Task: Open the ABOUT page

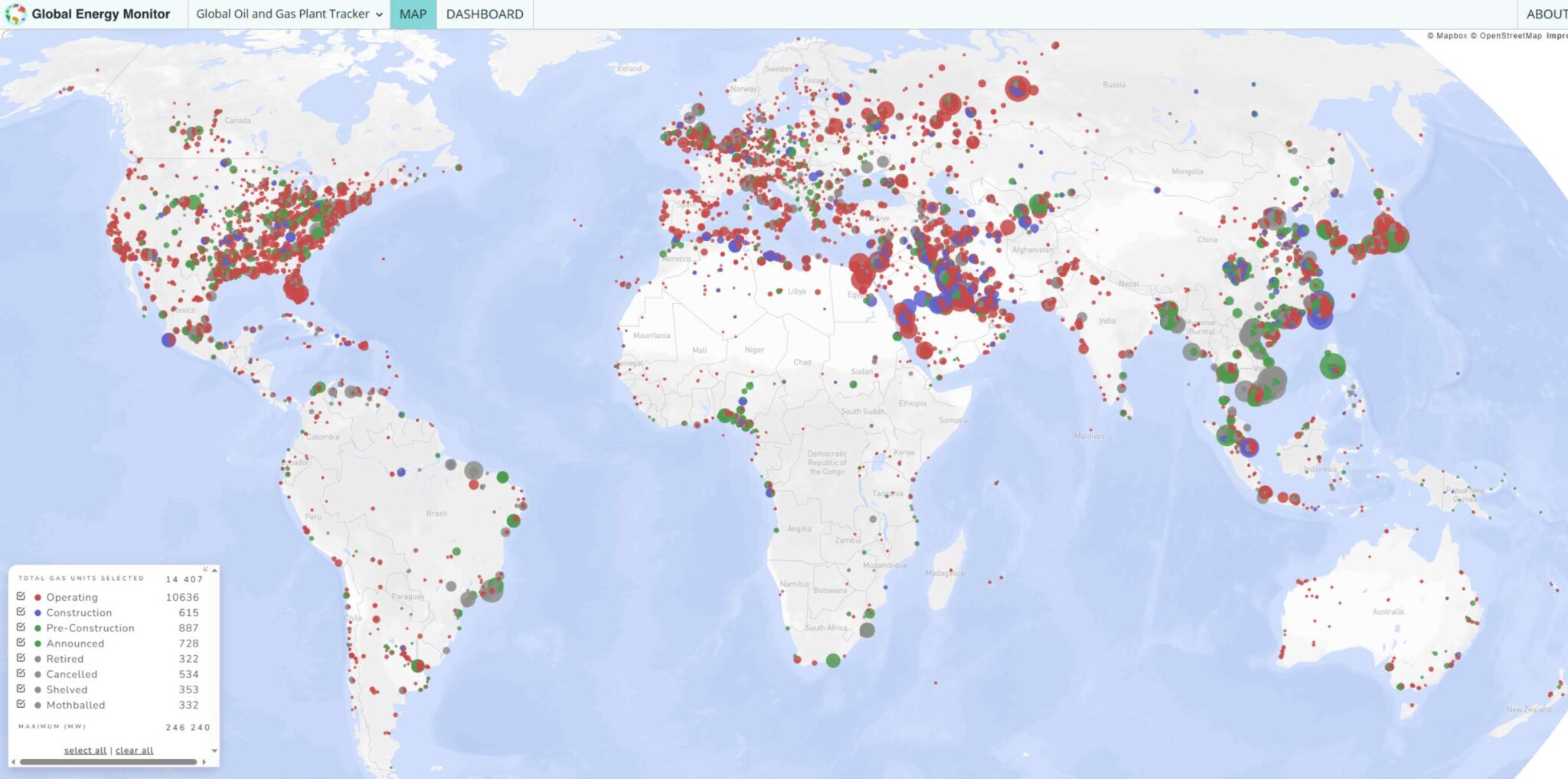Action: coord(1545,14)
